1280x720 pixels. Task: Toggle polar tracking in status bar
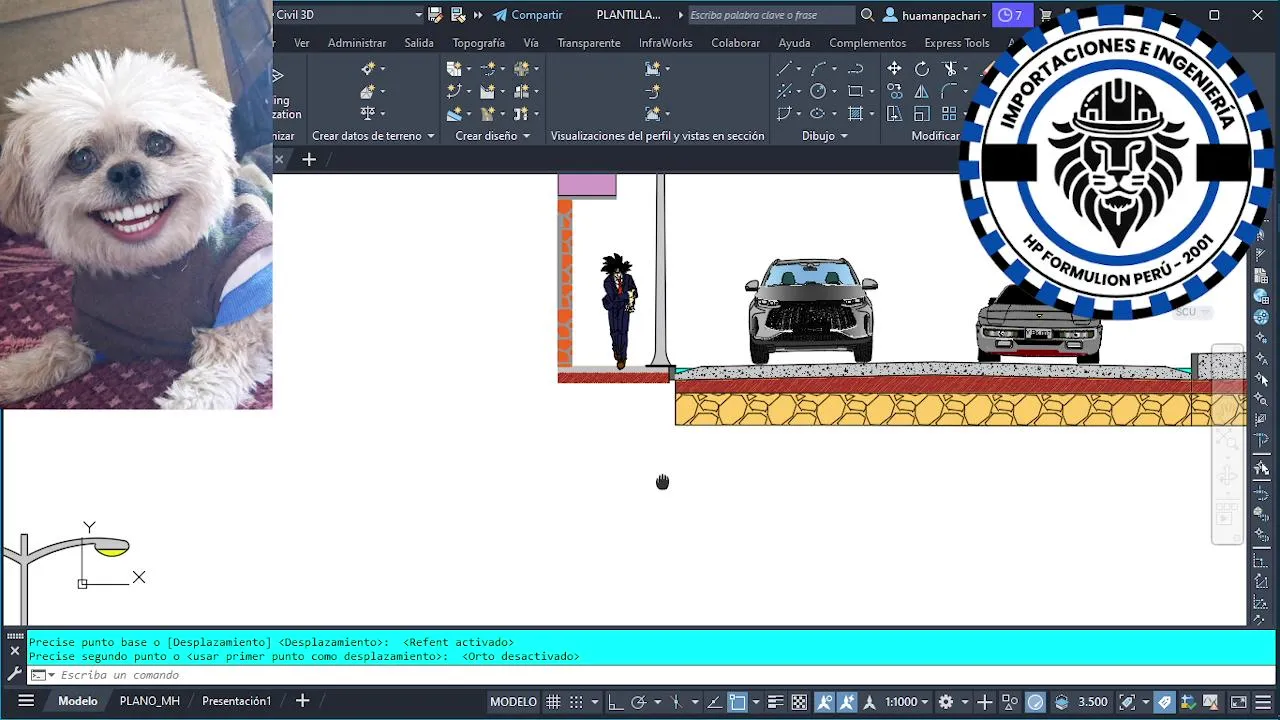[x=638, y=702]
